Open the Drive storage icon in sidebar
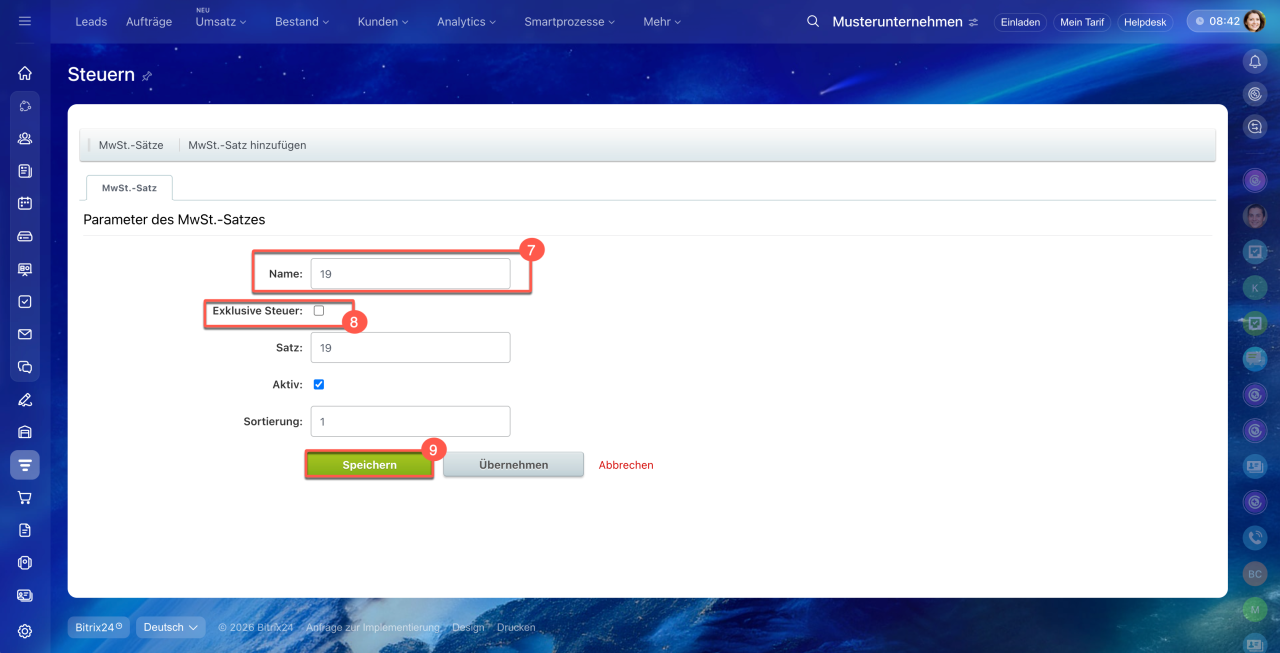The width and height of the screenshot is (1280, 653). [x=25, y=236]
